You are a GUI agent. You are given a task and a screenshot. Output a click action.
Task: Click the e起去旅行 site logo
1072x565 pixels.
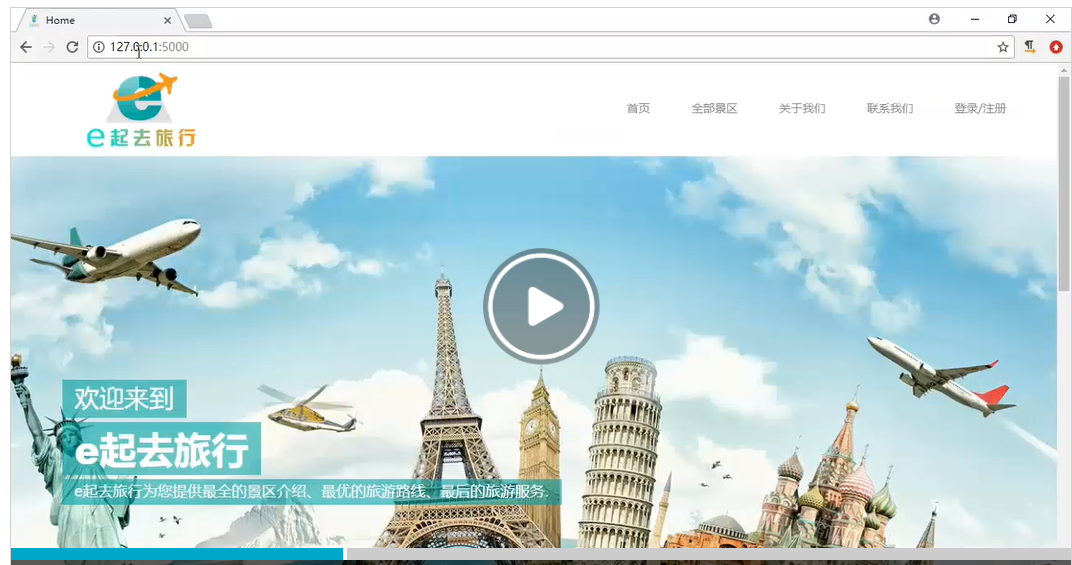click(142, 110)
